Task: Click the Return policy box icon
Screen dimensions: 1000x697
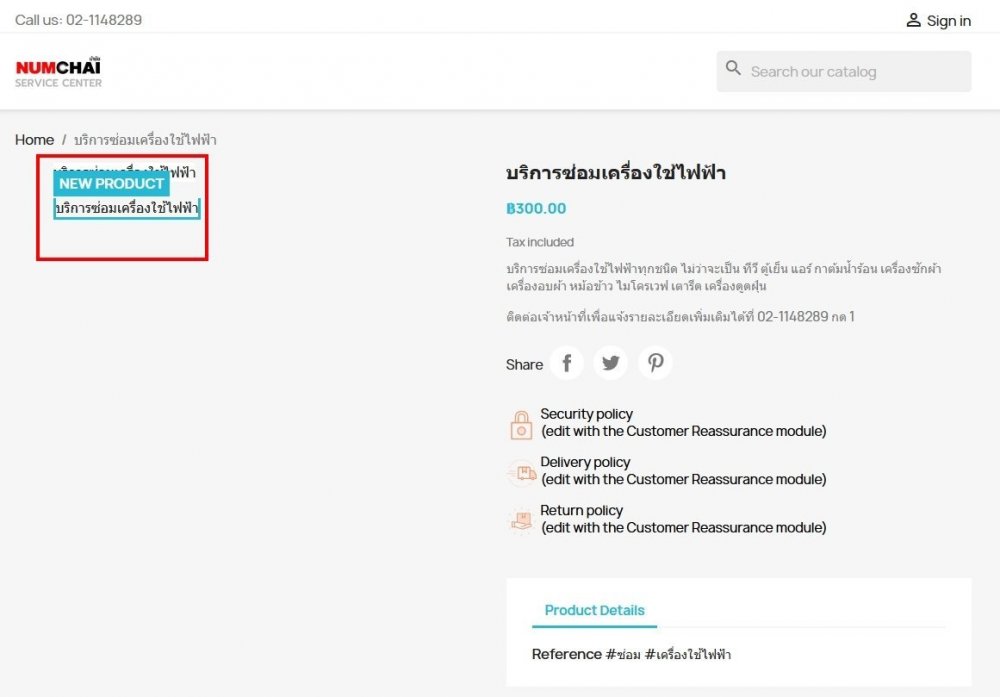Action: (x=521, y=521)
